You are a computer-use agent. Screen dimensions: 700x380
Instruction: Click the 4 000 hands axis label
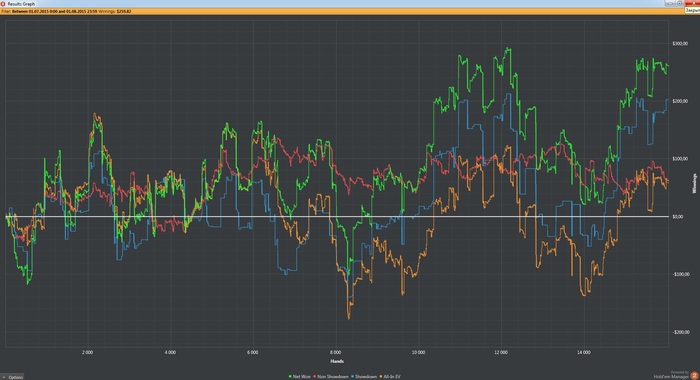tap(170, 352)
